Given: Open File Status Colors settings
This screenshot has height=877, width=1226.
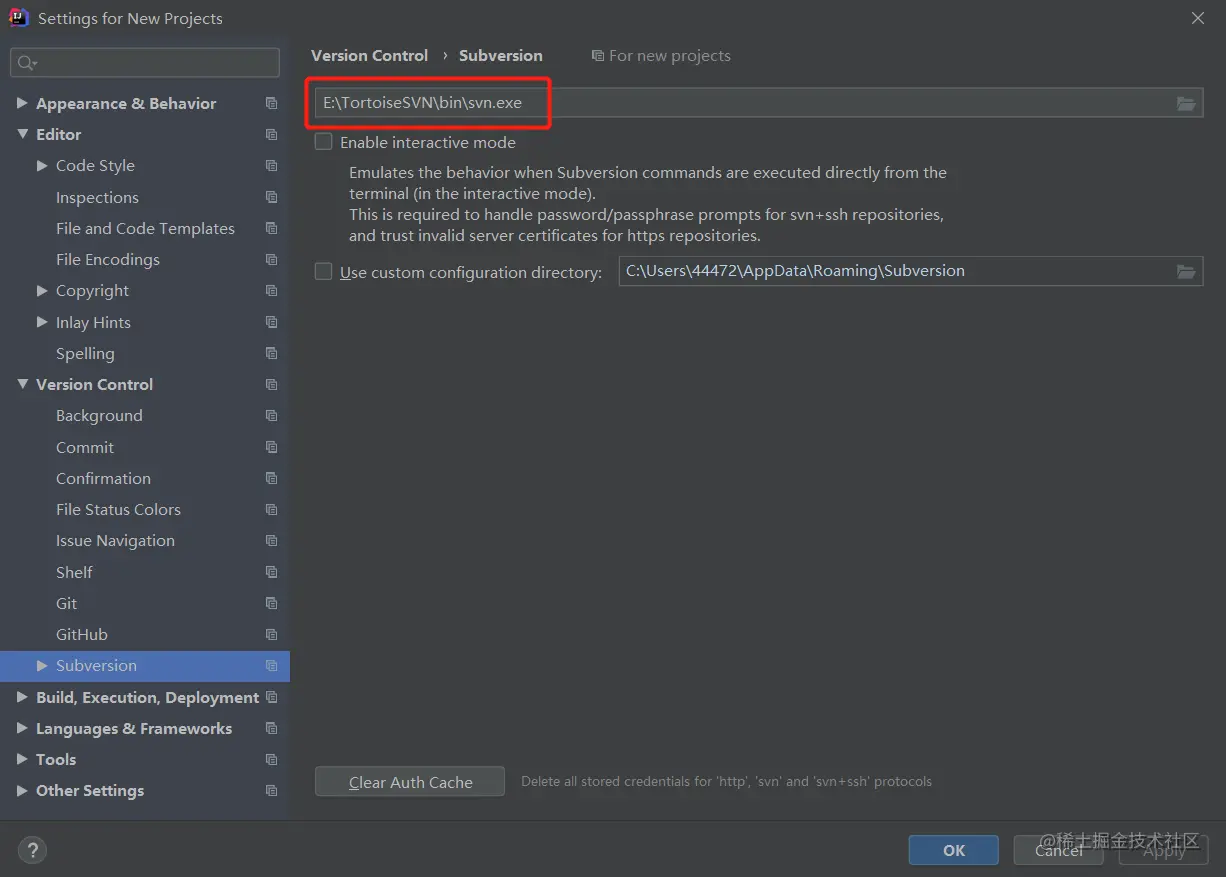Looking at the screenshot, I should (x=118, y=509).
